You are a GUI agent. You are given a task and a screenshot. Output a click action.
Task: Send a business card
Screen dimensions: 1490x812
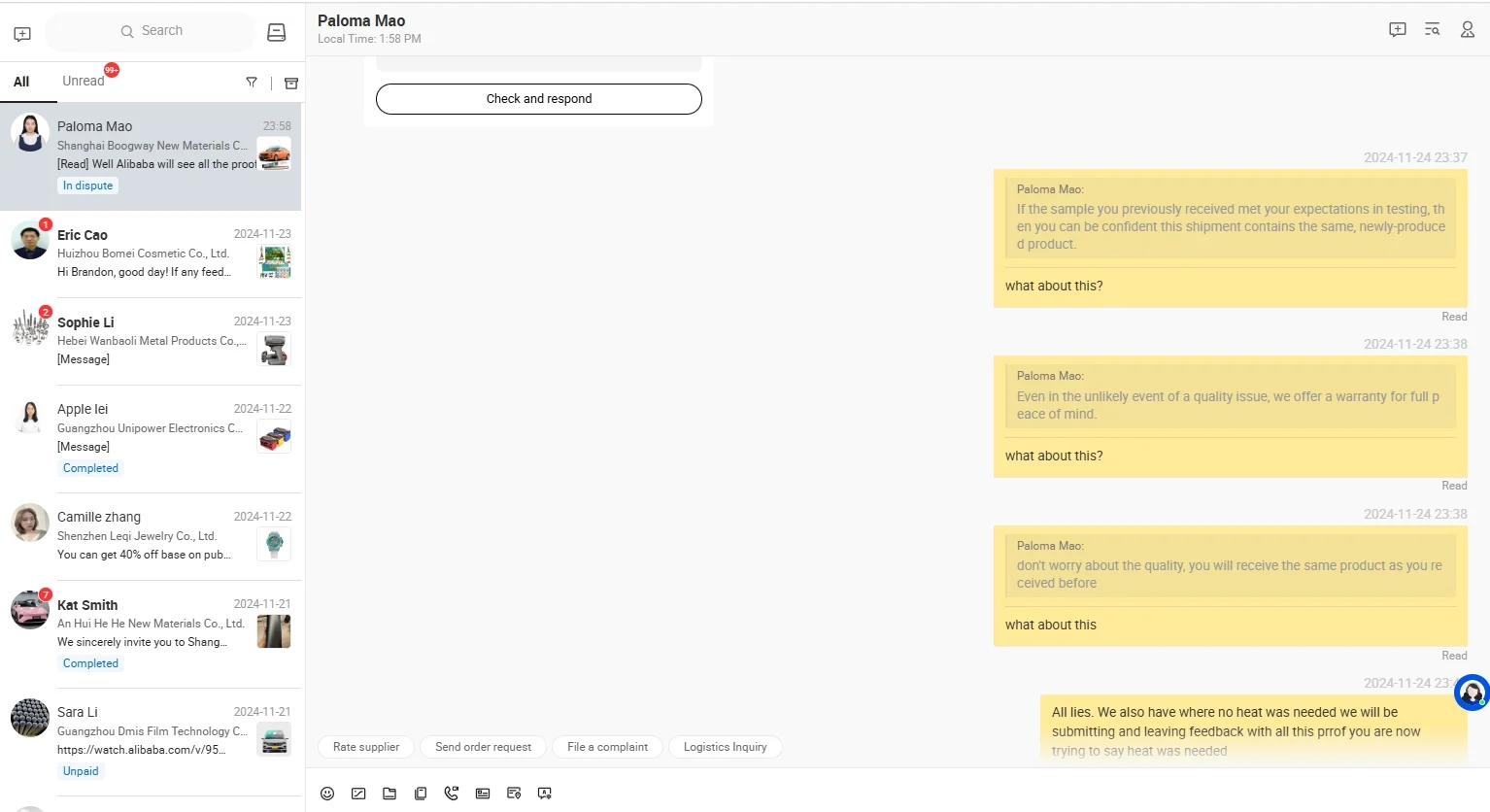tap(483, 794)
